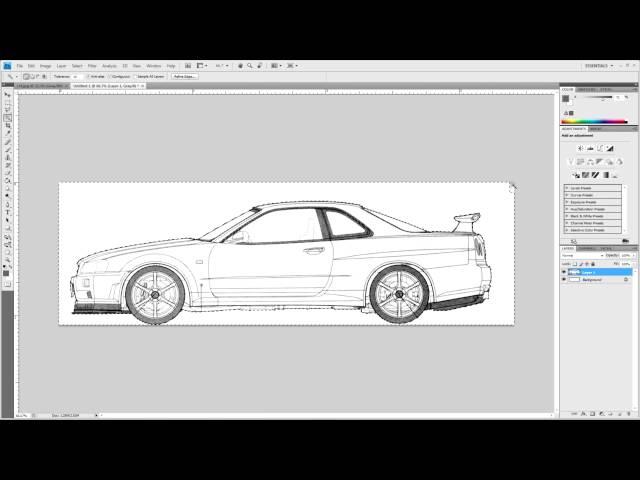This screenshot has height=480, width=640.
Task: Select the Zoom tool in toolbox
Action: 7,252
